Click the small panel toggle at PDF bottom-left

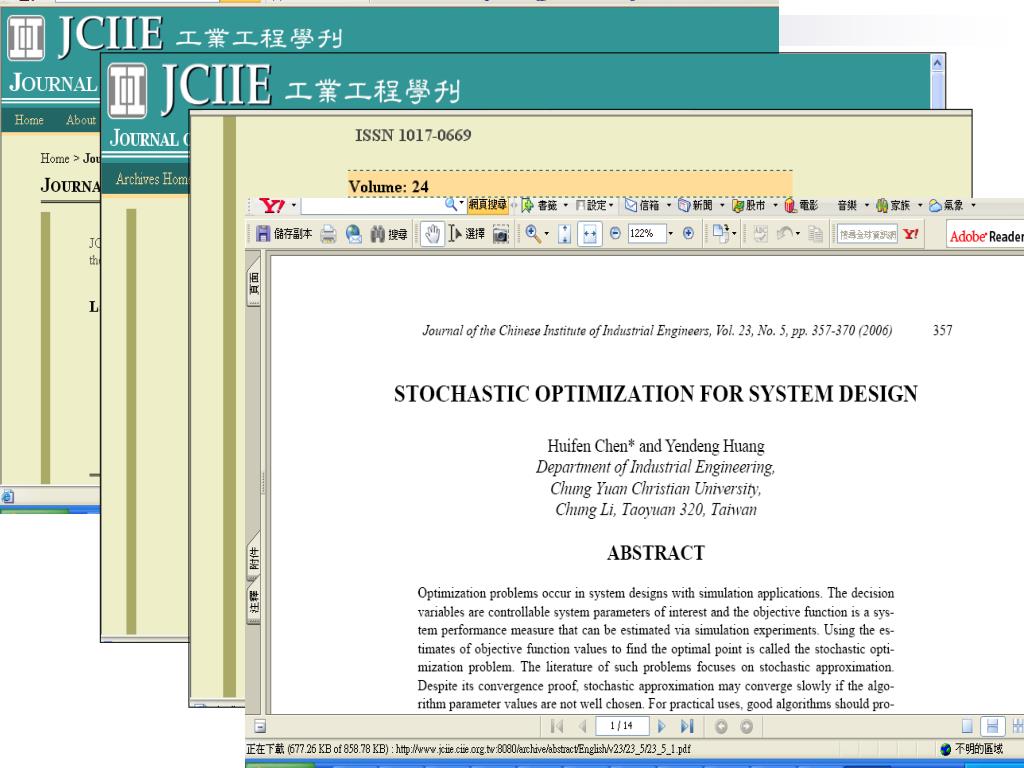(x=259, y=726)
